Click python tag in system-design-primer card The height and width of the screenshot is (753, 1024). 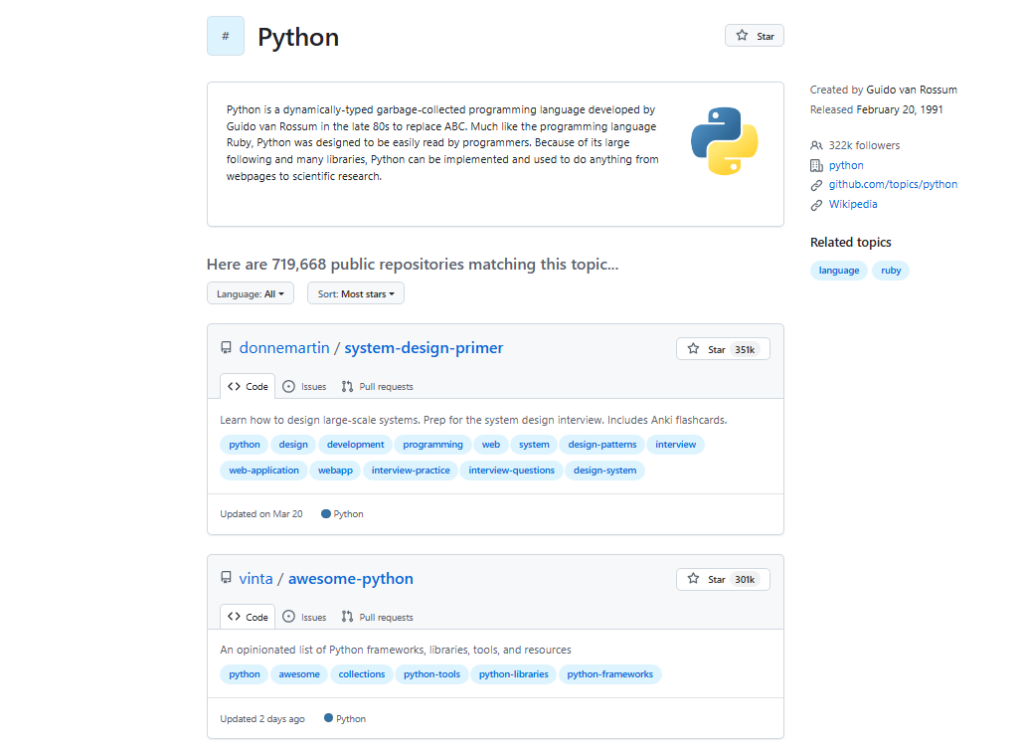(244, 445)
